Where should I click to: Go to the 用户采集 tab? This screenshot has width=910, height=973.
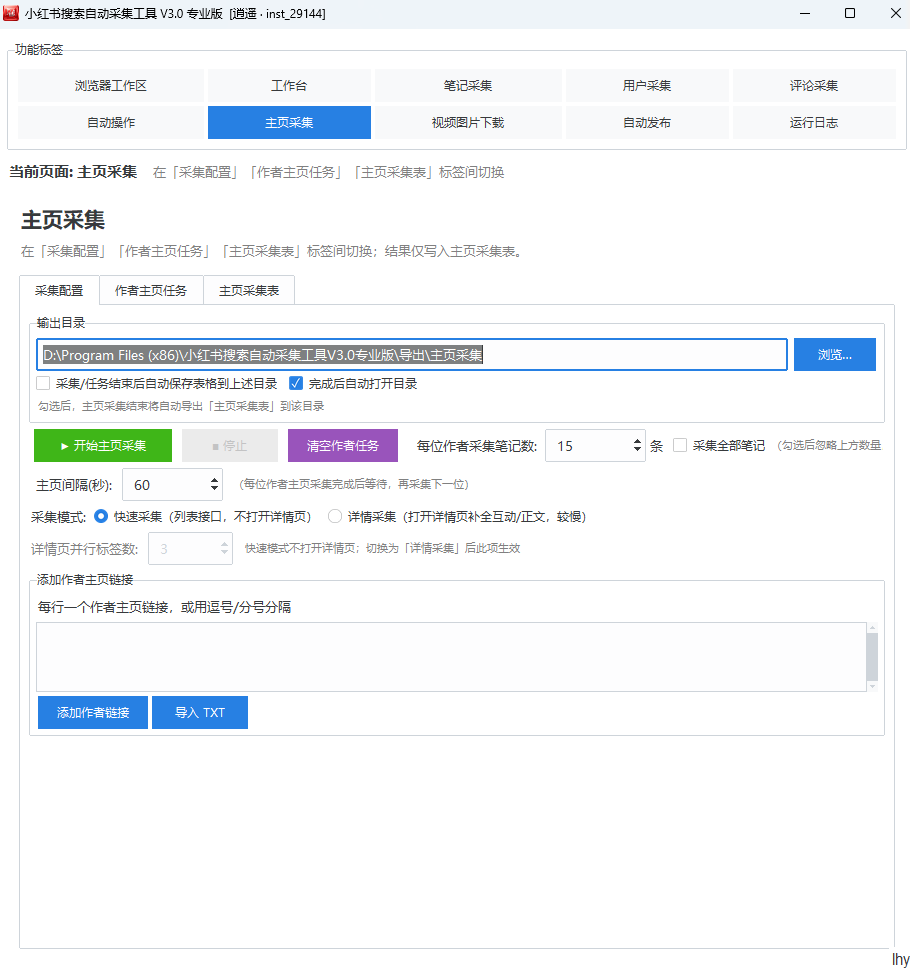(647, 86)
